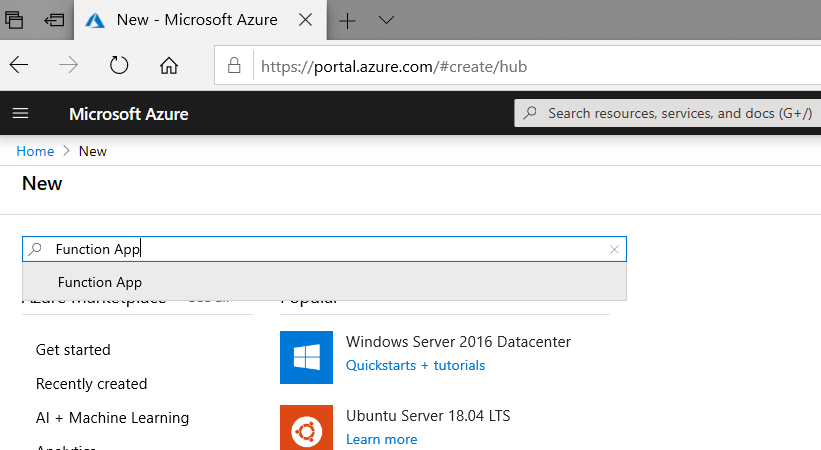This screenshot has width=821, height=450.
Task: Click the magnifier icon in marketplace search
Action: [35, 249]
